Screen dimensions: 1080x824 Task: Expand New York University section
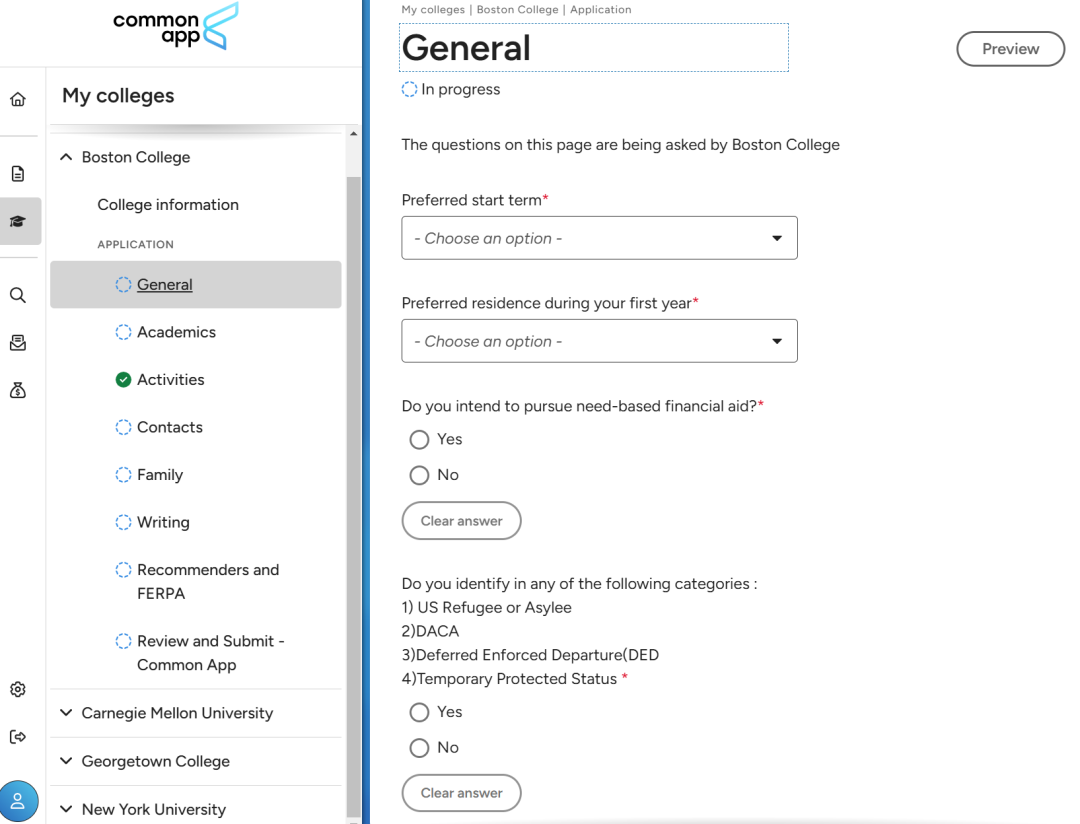(x=66, y=810)
